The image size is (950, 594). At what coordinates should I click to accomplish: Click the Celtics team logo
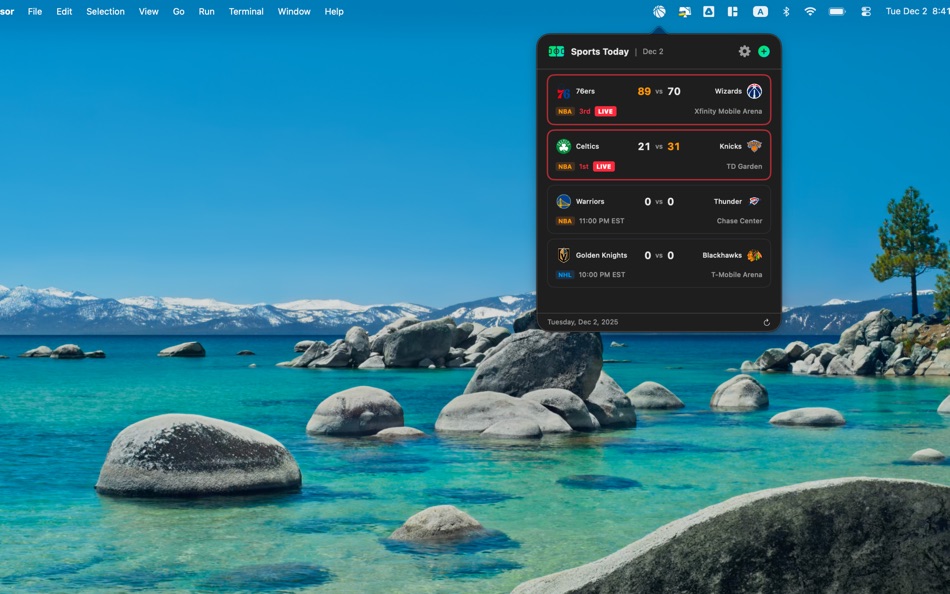tap(565, 145)
